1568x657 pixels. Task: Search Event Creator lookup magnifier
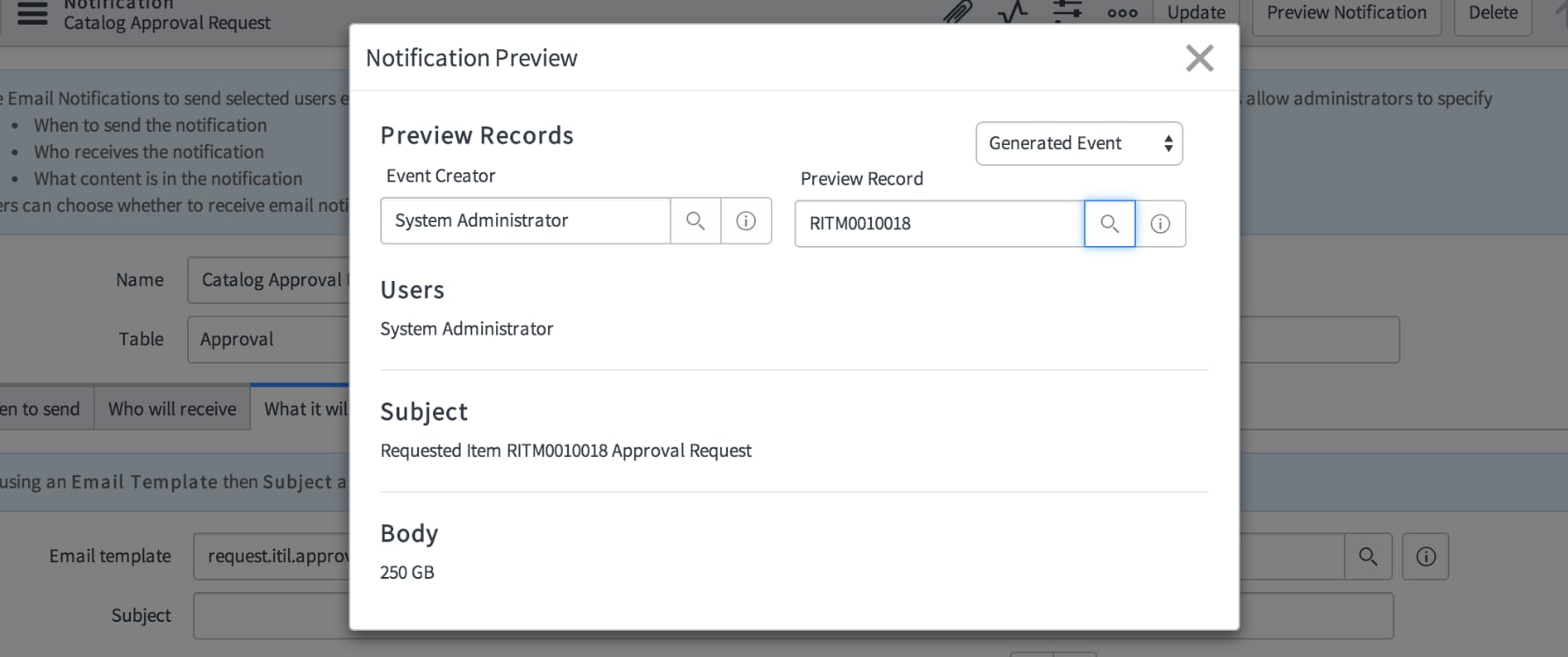[x=695, y=220]
